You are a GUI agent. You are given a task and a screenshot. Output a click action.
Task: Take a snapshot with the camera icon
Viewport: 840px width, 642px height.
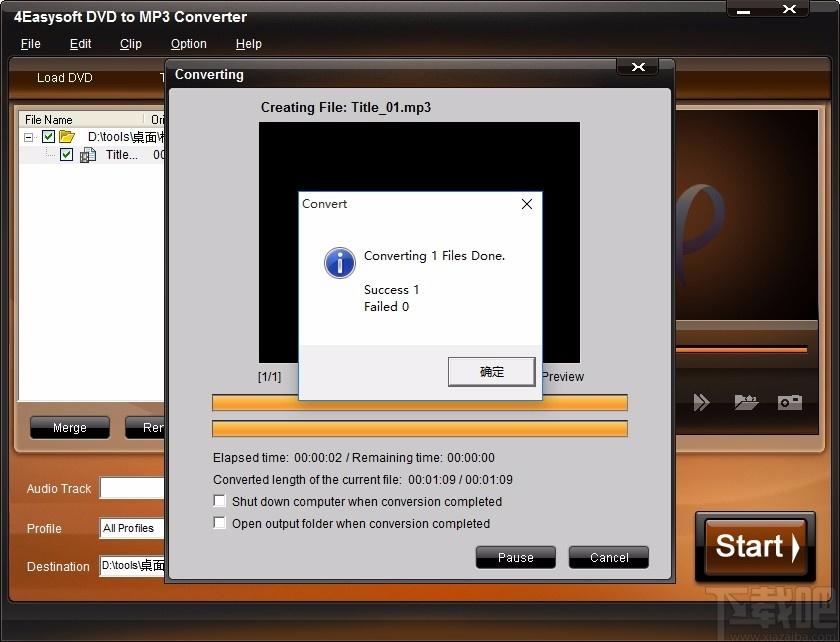(790, 402)
